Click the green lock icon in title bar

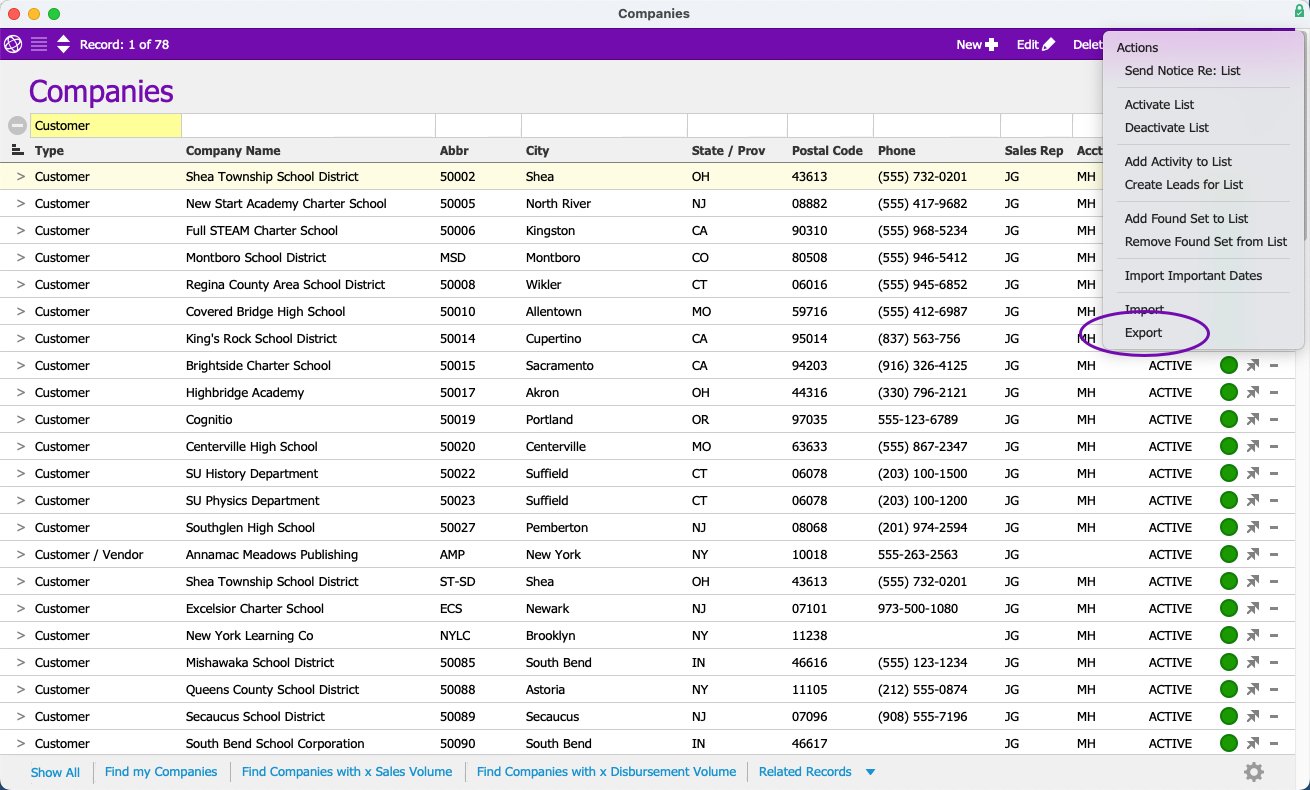click(x=1298, y=11)
